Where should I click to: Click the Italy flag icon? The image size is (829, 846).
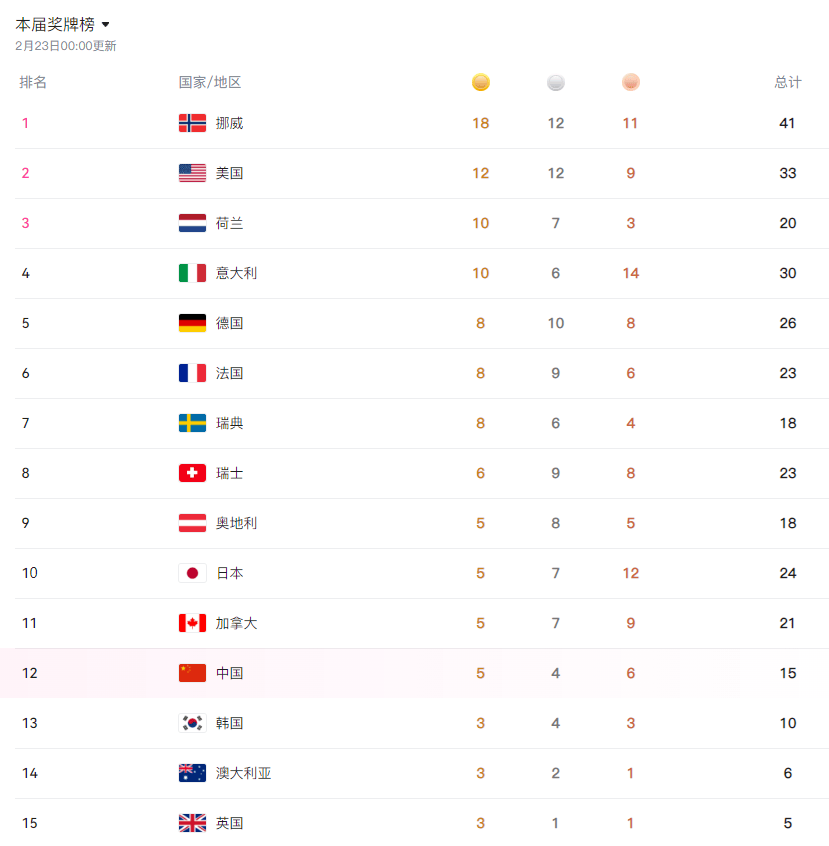(192, 273)
